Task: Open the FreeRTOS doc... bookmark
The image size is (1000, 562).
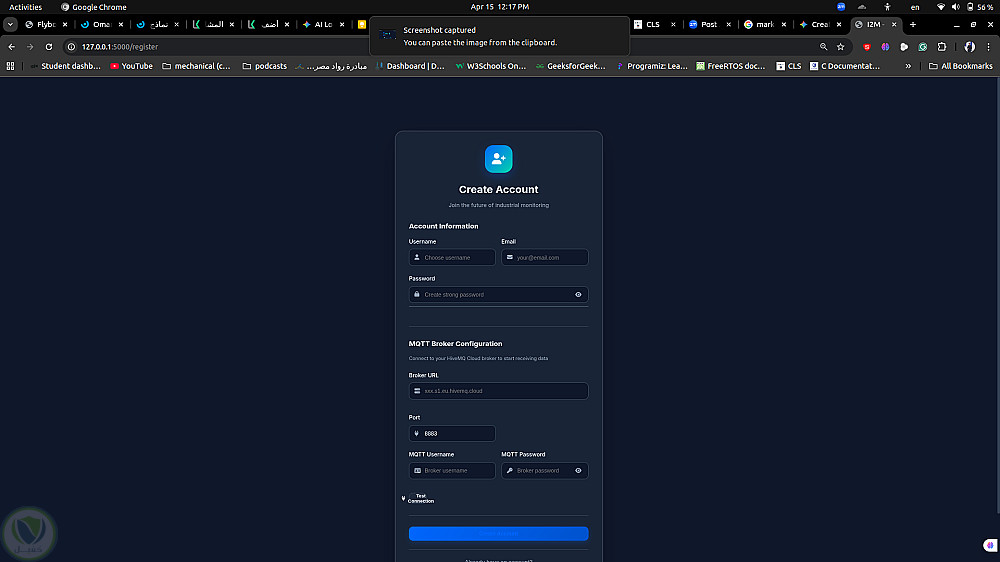Action: 731,66
